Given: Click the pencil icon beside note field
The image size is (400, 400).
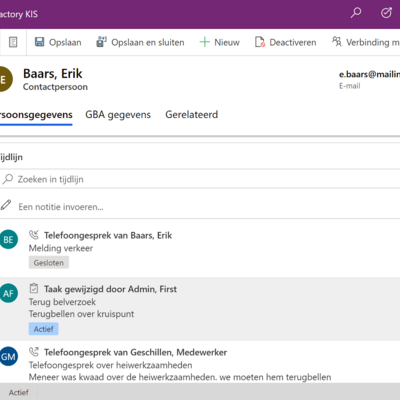Looking at the screenshot, I should tap(6, 205).
